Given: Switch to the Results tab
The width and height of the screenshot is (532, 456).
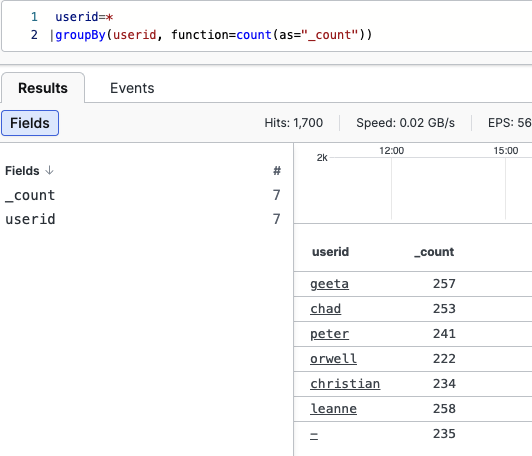Looking at the screenshot, I should (x=43, y=88).
